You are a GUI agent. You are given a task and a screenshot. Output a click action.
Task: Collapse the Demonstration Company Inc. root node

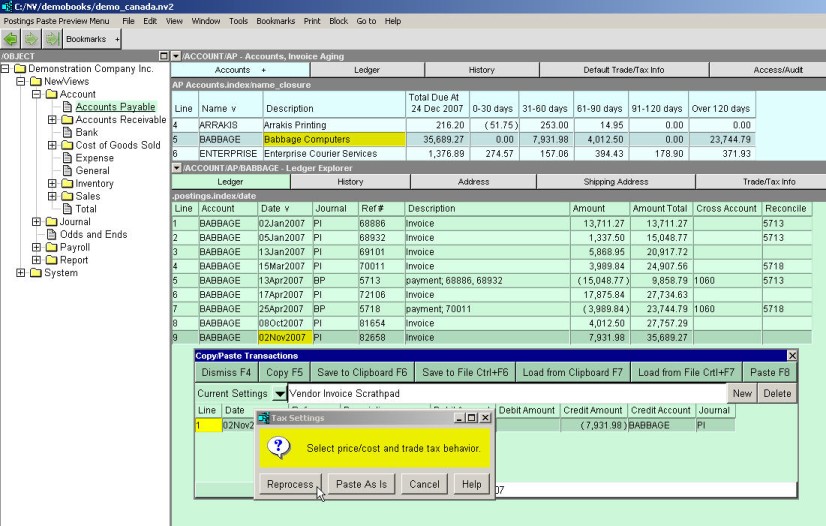(6, 69)
